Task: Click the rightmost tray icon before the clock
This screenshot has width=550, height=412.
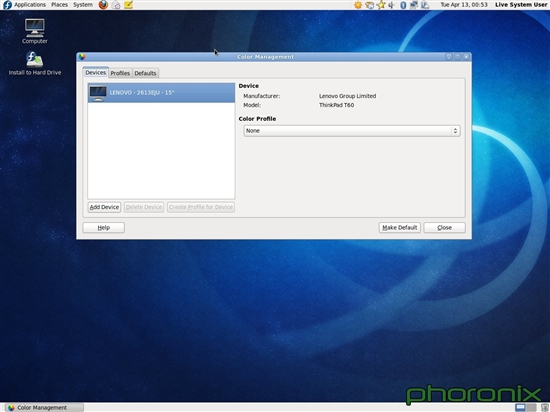Action: (425, 5)
